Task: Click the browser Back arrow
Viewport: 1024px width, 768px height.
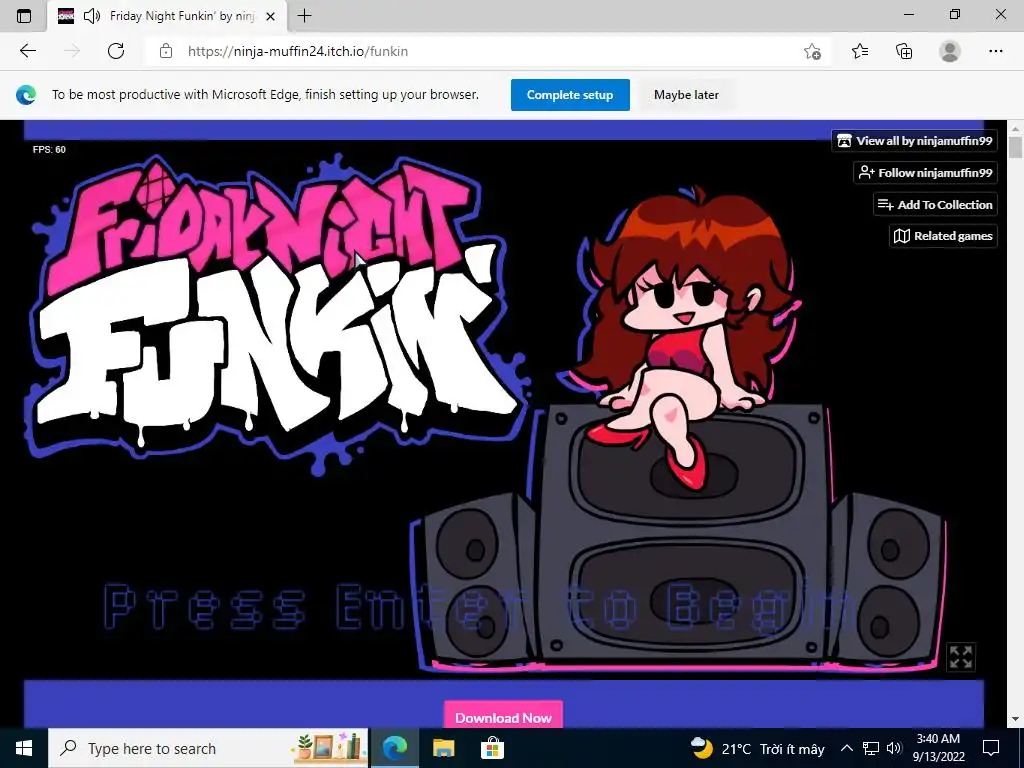Action: (27, 51)
